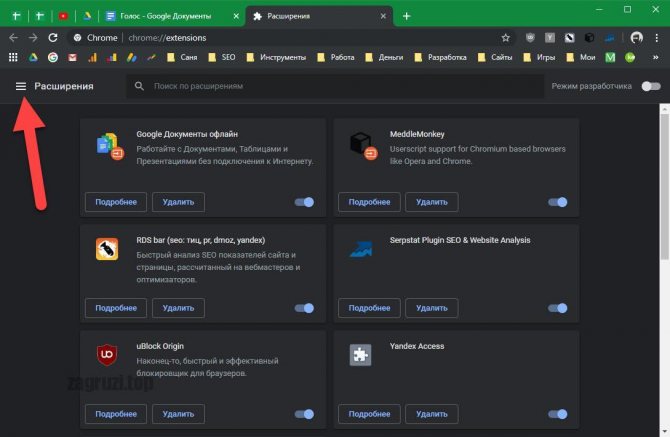Screen dimensions: 670x437
Task: Toggle off Serpstat Plugin extension
Action: 558,308
